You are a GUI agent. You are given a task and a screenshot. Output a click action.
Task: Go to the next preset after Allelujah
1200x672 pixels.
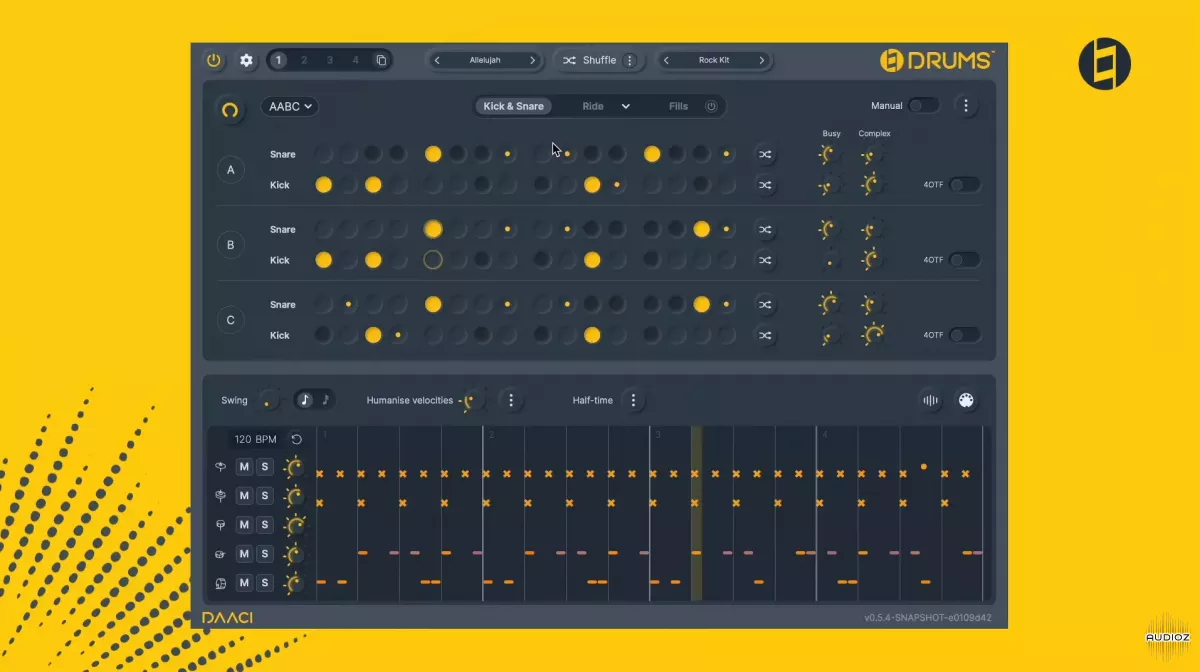click(x=533, y=60)
